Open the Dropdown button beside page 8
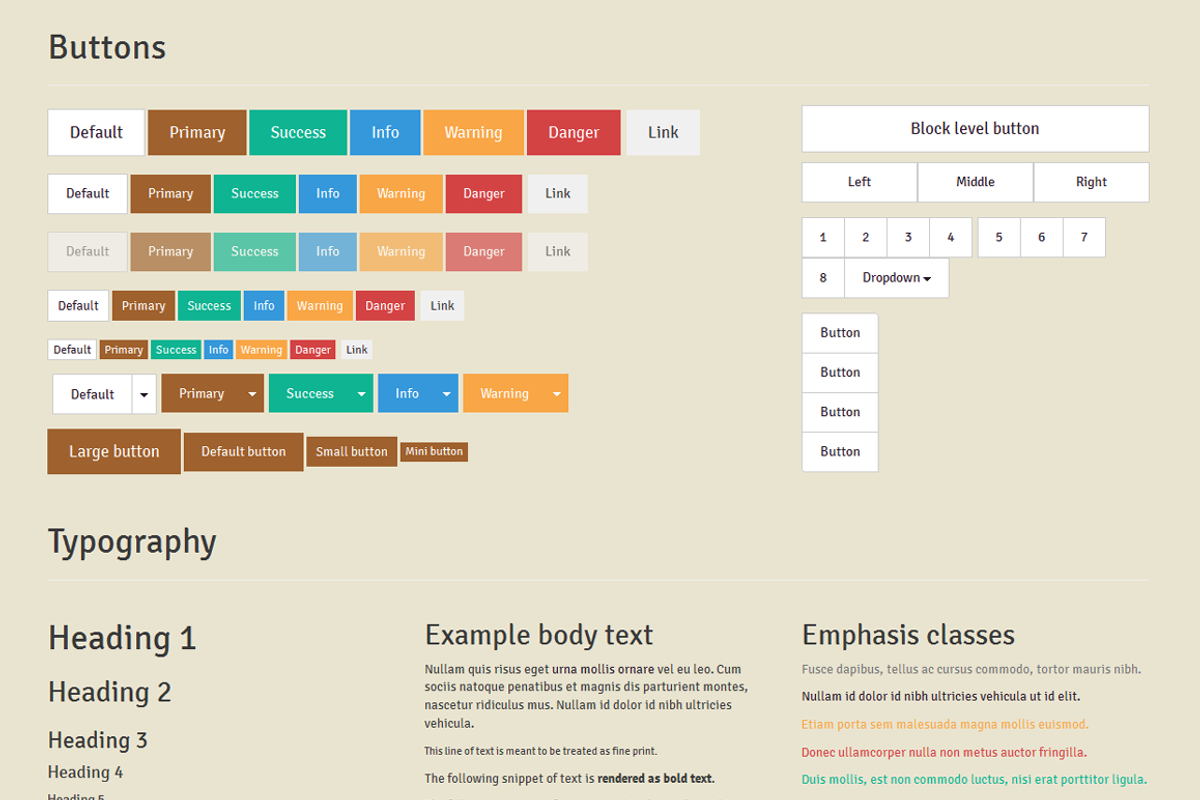The image size is (1200, 800). [x=897, y=278]
